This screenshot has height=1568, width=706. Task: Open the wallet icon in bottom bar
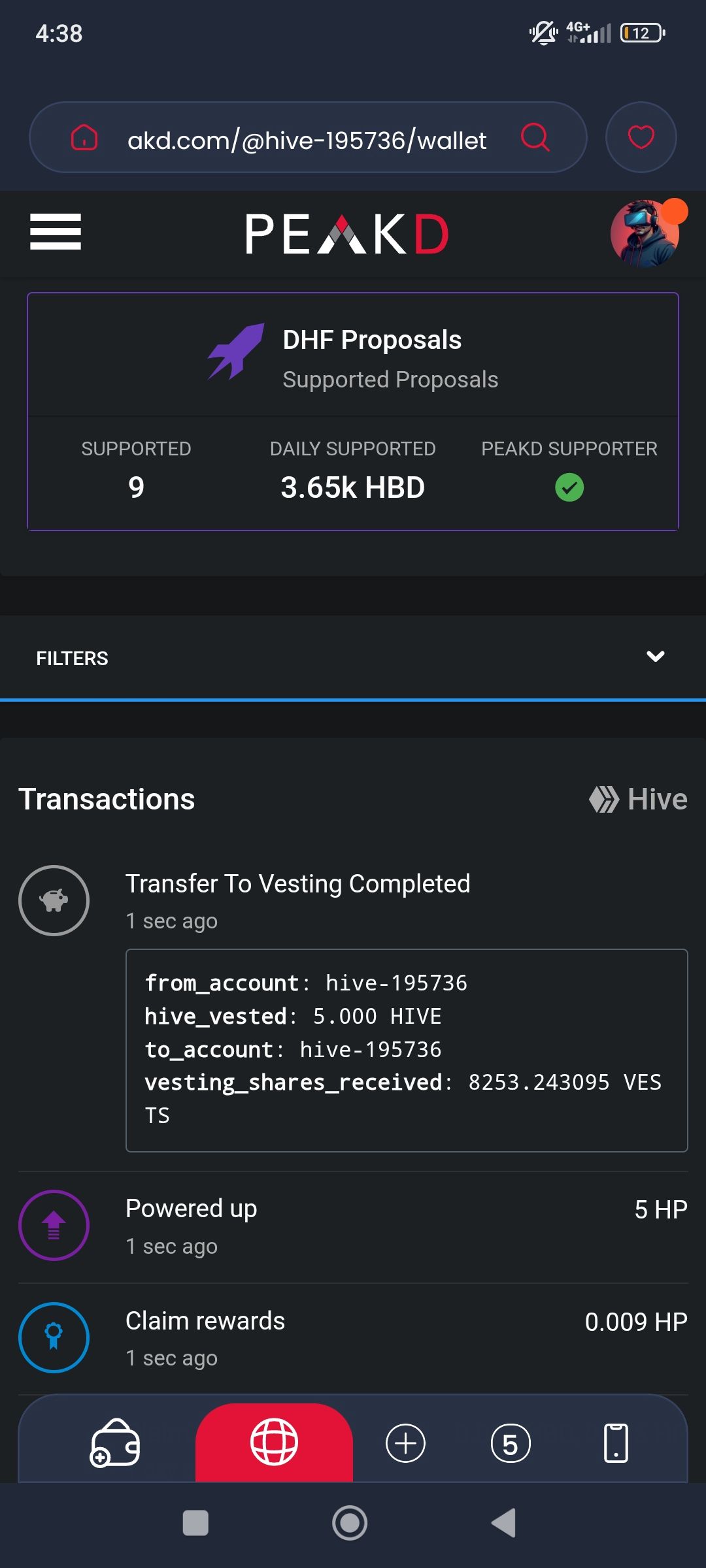(115, 1443)
